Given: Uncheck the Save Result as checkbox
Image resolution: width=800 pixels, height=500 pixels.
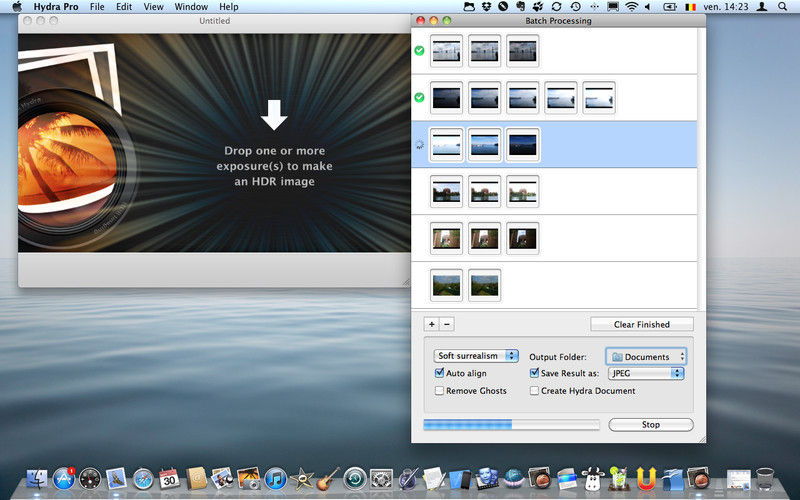Looking at the screenshot, I should point(534,373).
